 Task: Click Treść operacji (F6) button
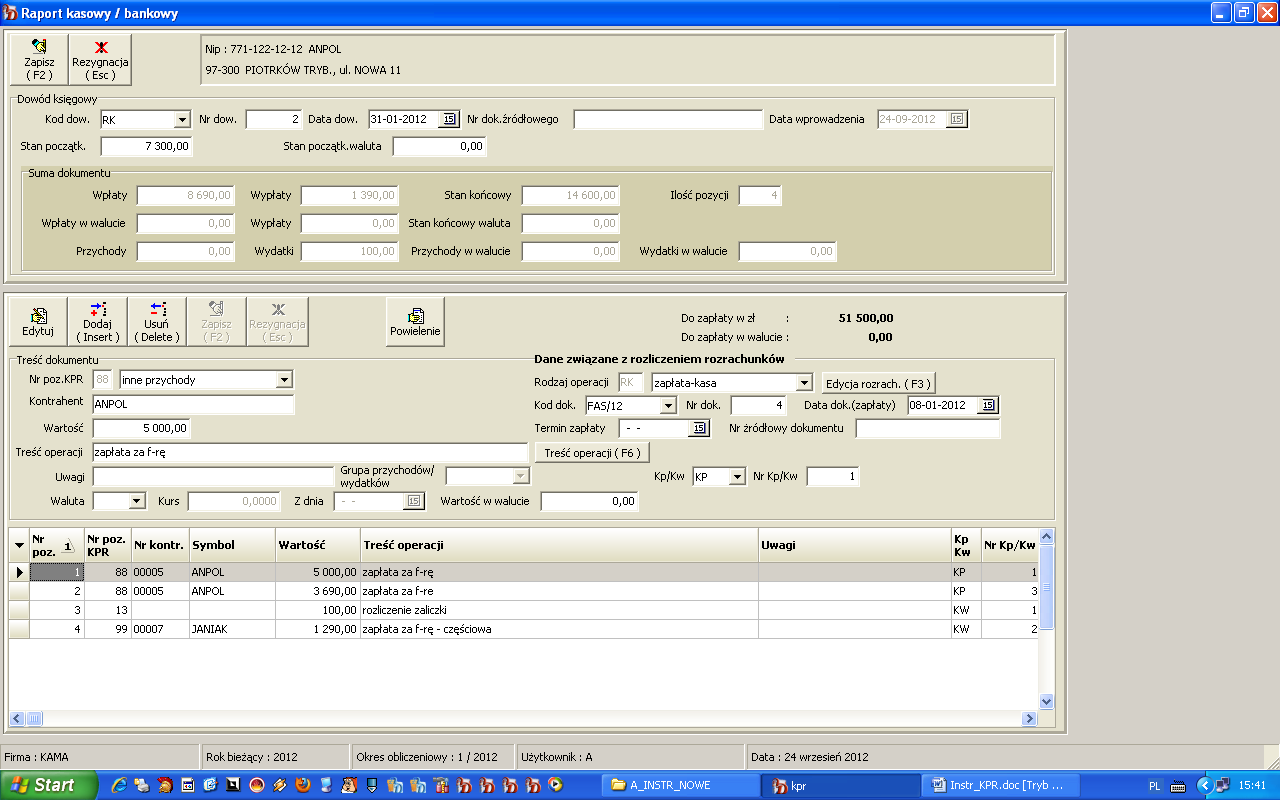pos(590,453)
